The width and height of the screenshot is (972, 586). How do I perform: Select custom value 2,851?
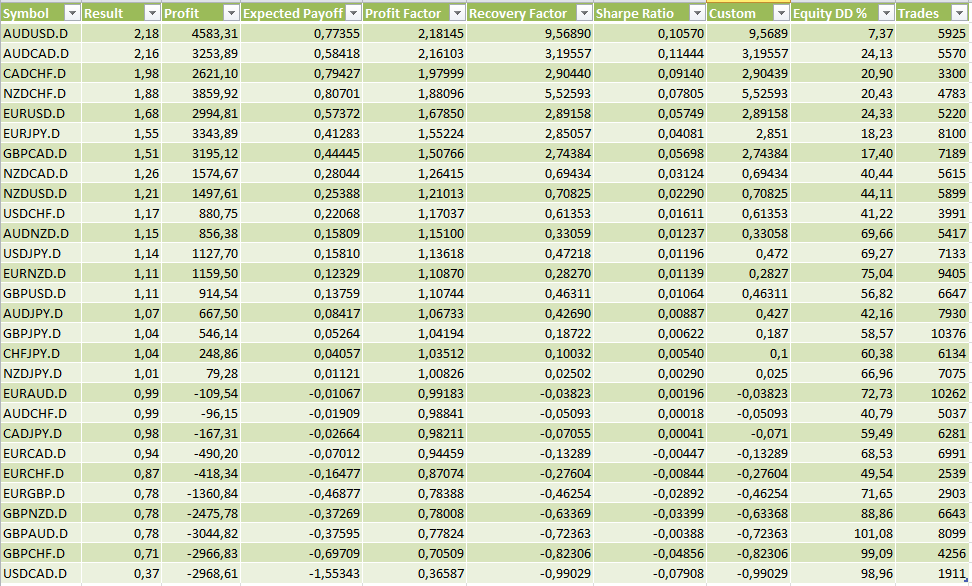tap(749, 133)
